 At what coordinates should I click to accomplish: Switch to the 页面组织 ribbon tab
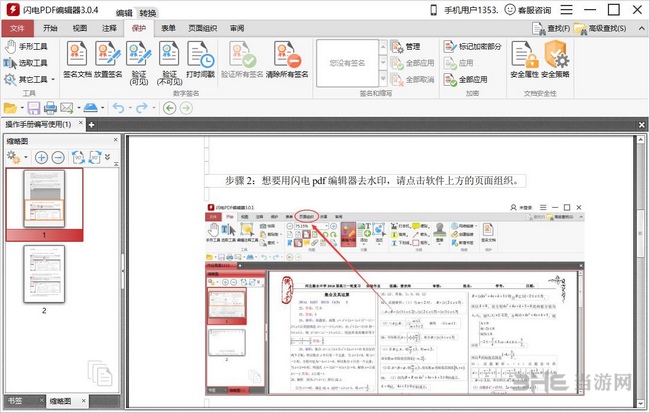pos(202,28)
